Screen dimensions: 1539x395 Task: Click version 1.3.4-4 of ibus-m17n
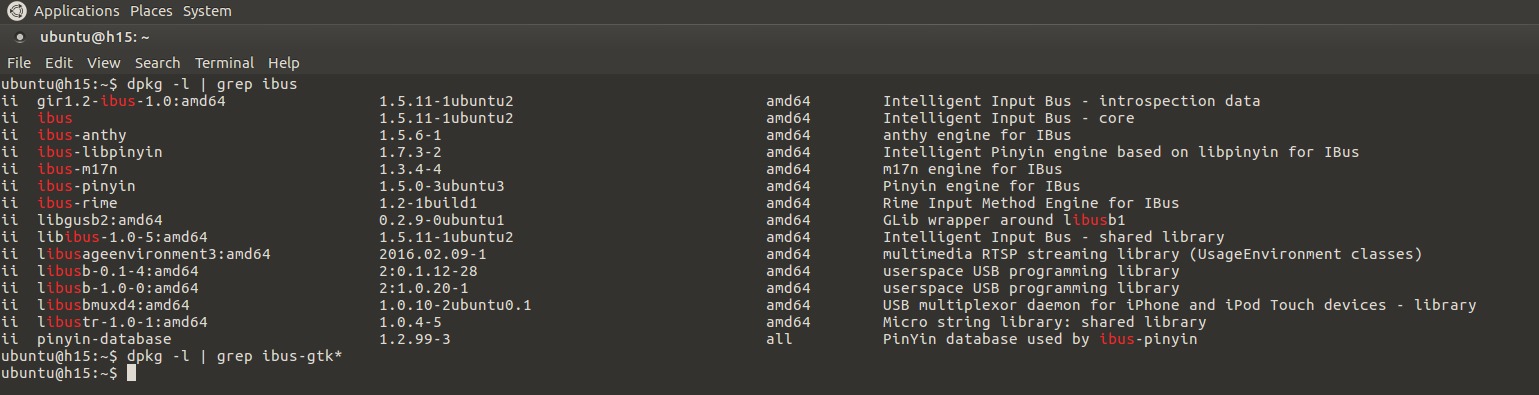(x=411, y=169)
